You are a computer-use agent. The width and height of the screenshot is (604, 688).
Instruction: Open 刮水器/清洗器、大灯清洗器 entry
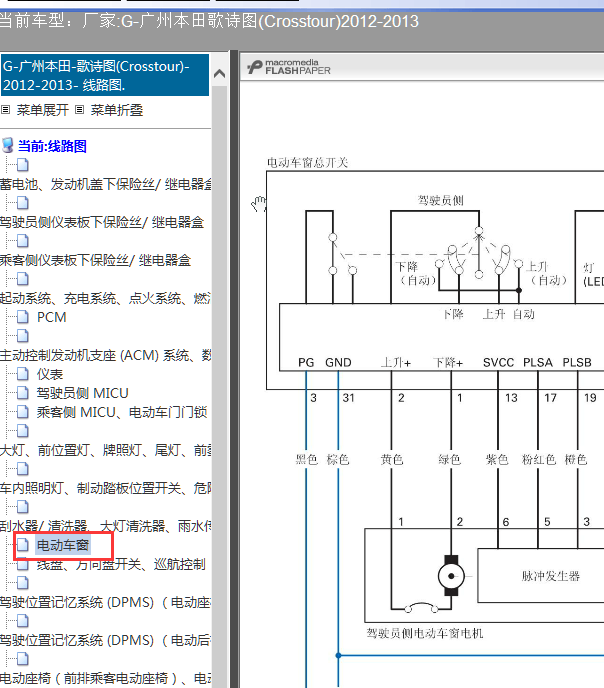tap(105, 526)
